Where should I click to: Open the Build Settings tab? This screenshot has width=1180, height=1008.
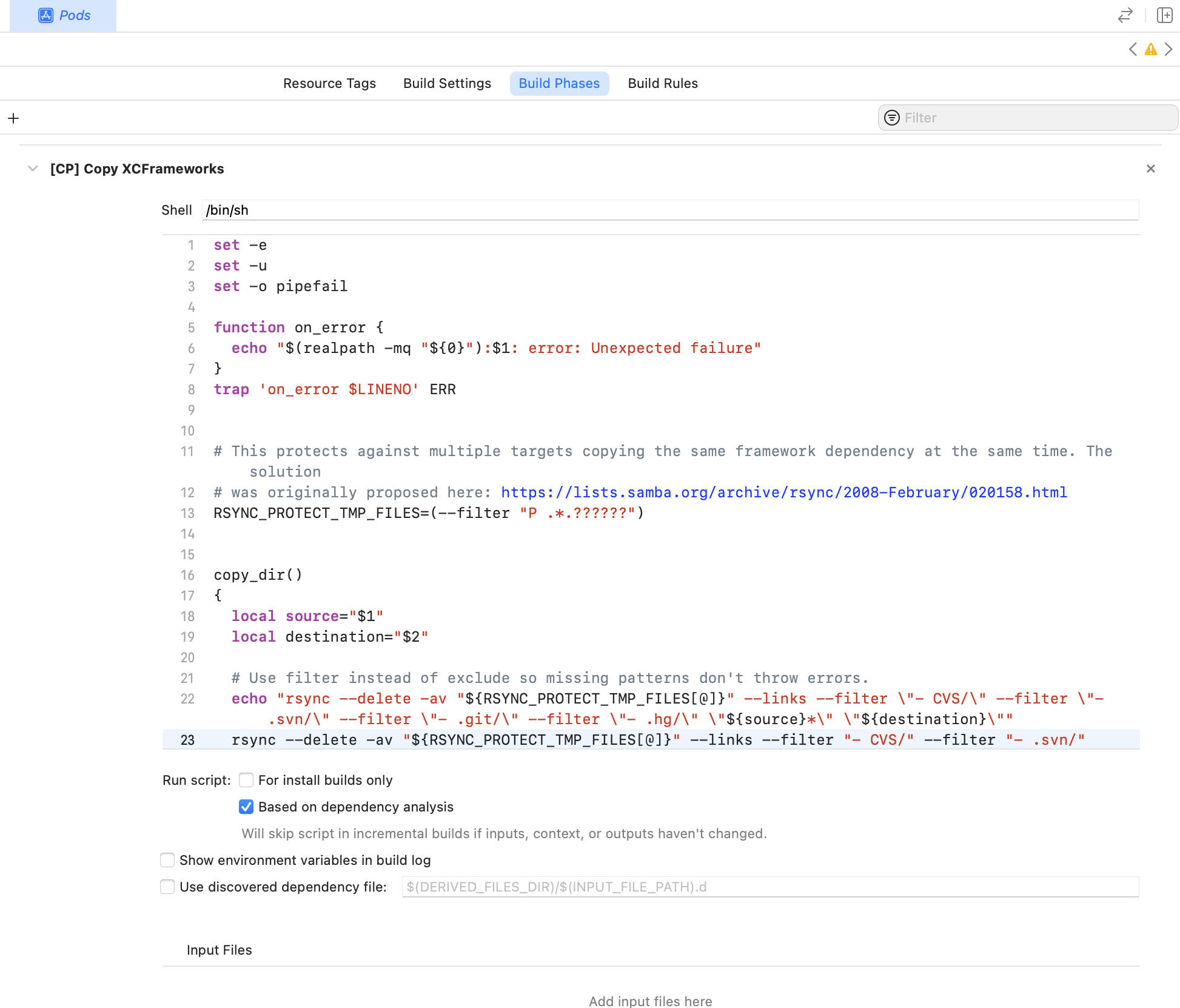[x=447, y=83]
